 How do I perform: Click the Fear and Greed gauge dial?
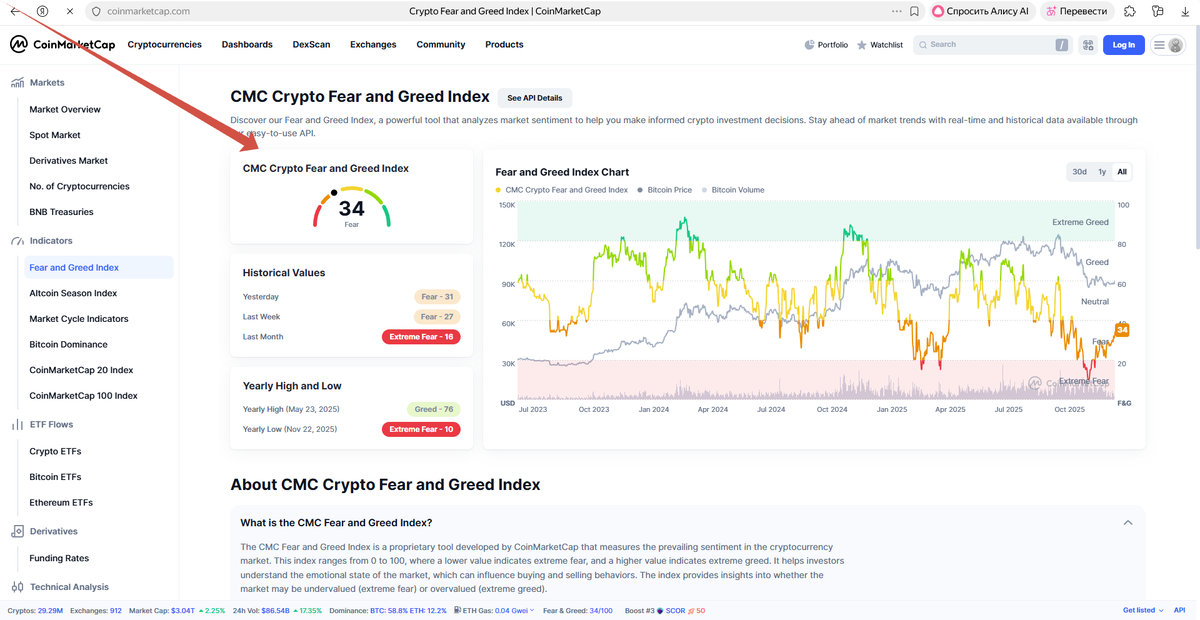click(x=351, y=209)
